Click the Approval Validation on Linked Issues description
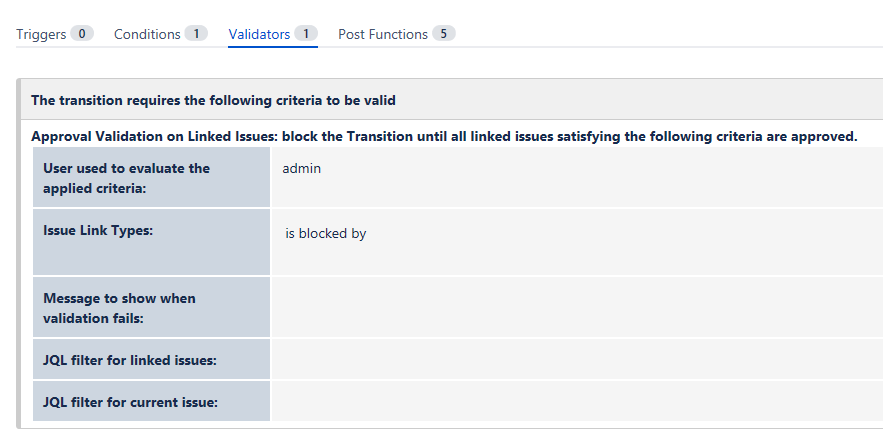883x441 pixels. [444, 136]
